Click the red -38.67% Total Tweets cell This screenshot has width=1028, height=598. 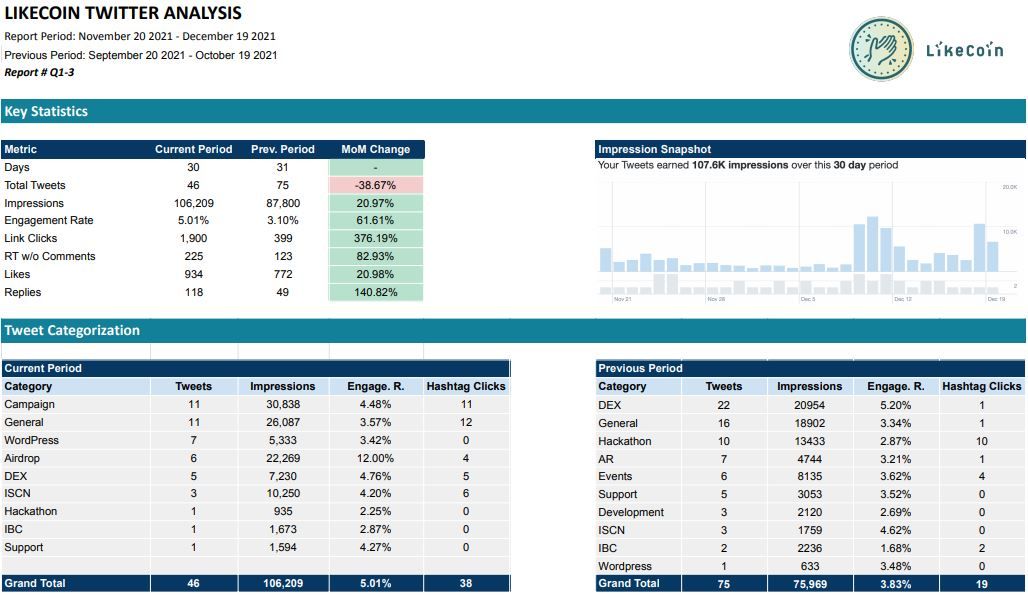coord(376,186)
